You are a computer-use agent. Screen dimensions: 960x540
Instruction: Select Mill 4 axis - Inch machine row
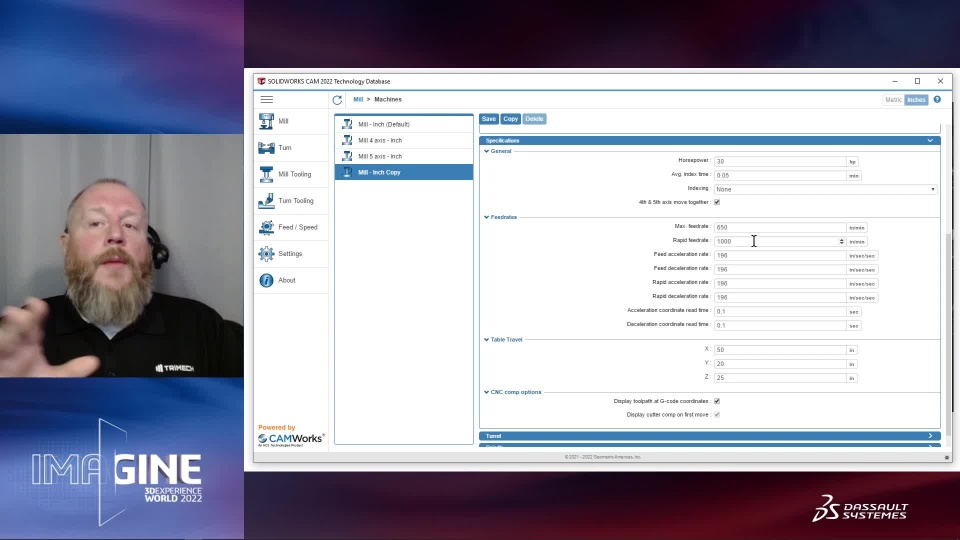click(x=404, y=140)
